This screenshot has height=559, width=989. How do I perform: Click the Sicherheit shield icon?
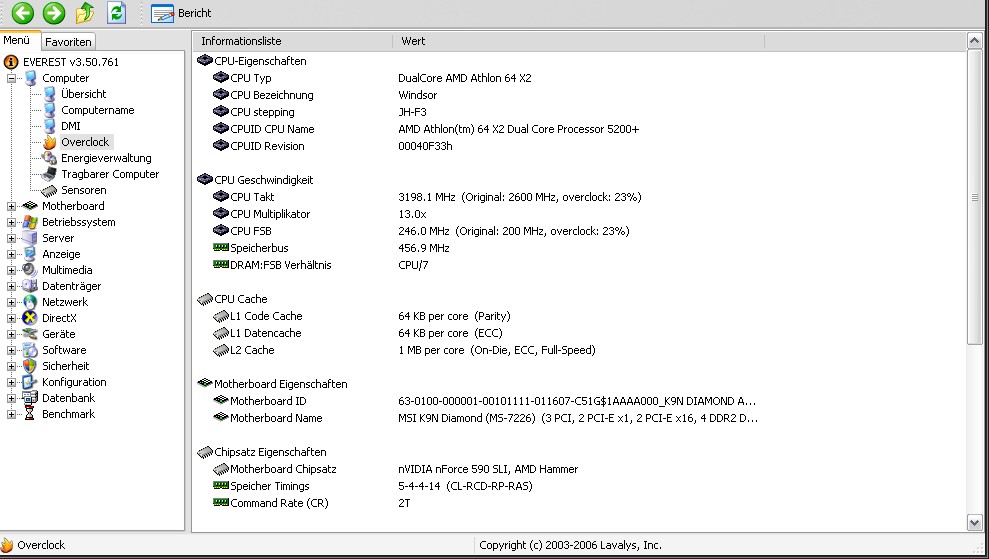[30, 366]
